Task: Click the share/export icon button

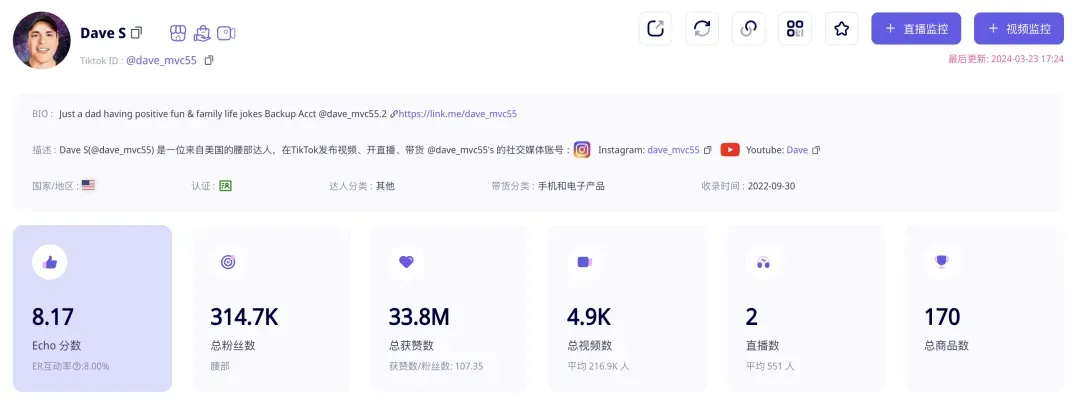Action: click(656, 28)
